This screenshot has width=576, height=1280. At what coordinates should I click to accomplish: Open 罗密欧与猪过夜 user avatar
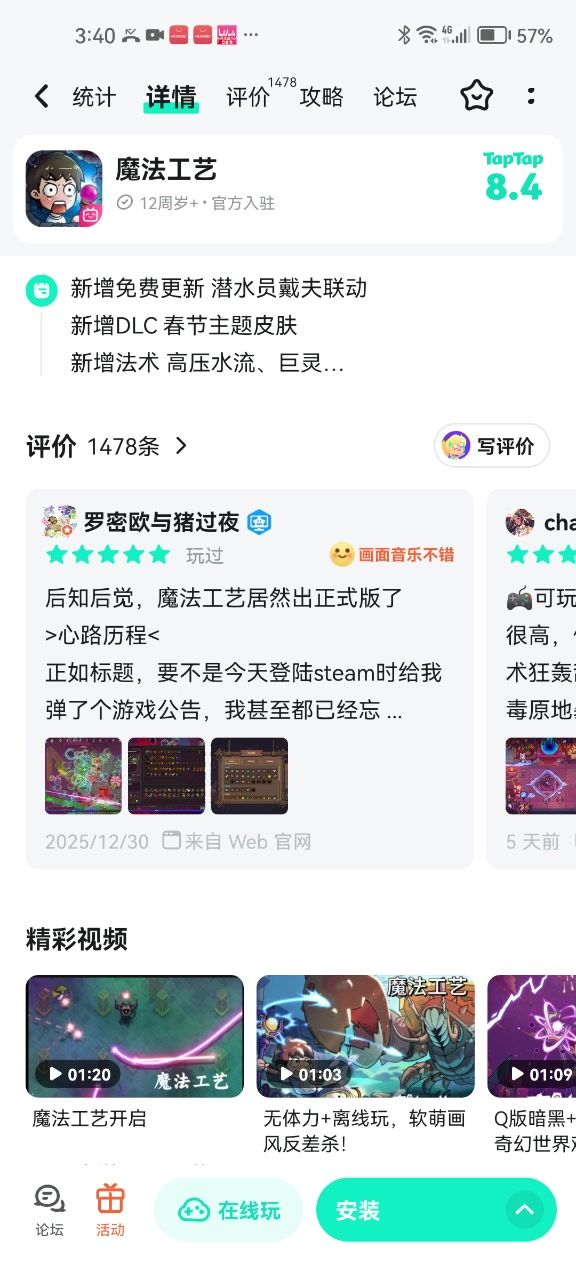(60, 522)
